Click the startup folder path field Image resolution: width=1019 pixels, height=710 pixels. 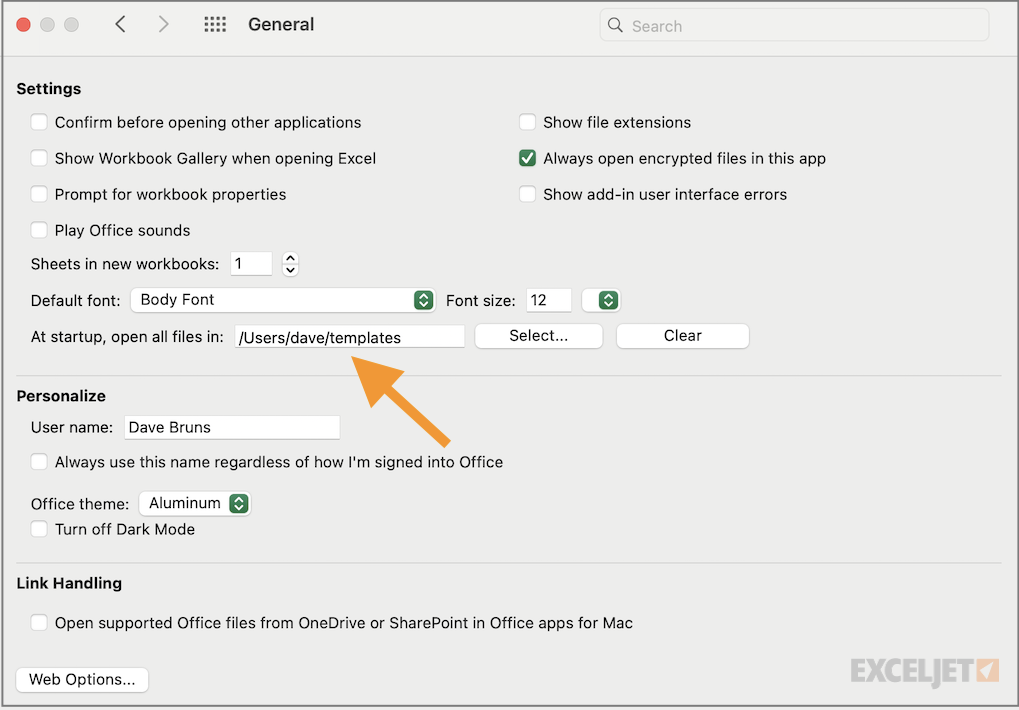tap(350, 336)
